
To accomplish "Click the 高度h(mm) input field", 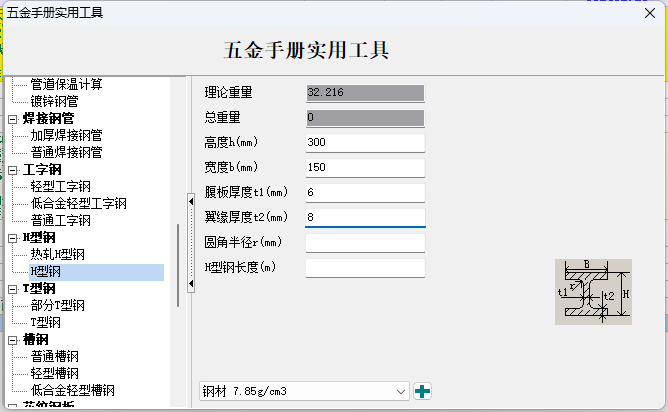I will pyautogui.click(x=365, y=143).
